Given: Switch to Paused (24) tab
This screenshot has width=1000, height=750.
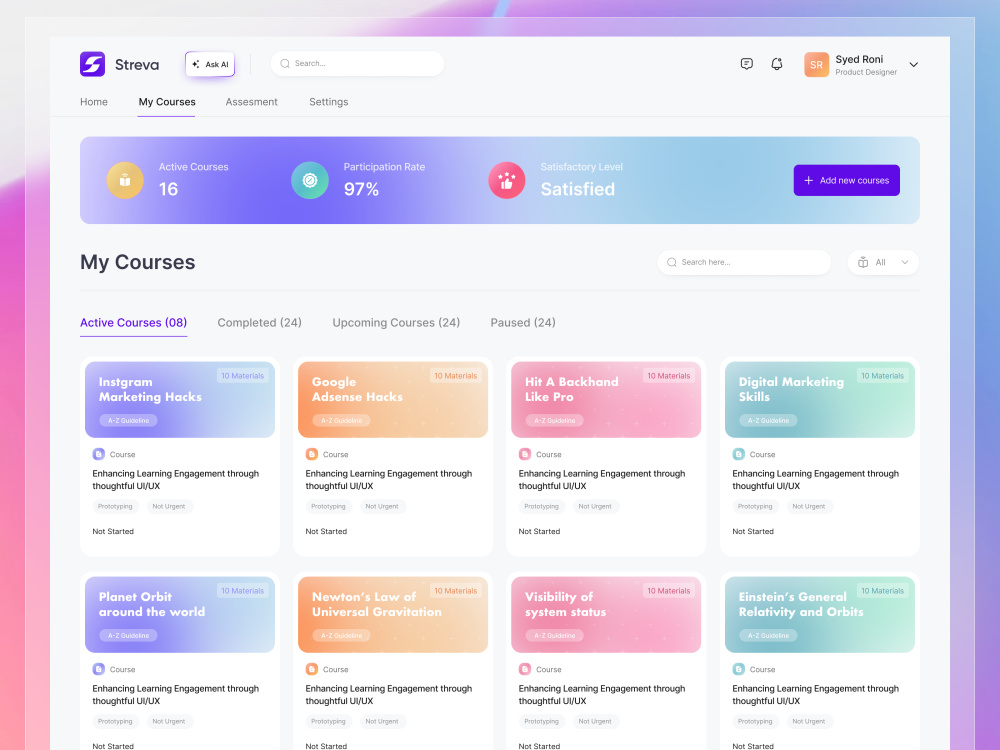Looking at the screenshot, I should (x=523, y=323).
